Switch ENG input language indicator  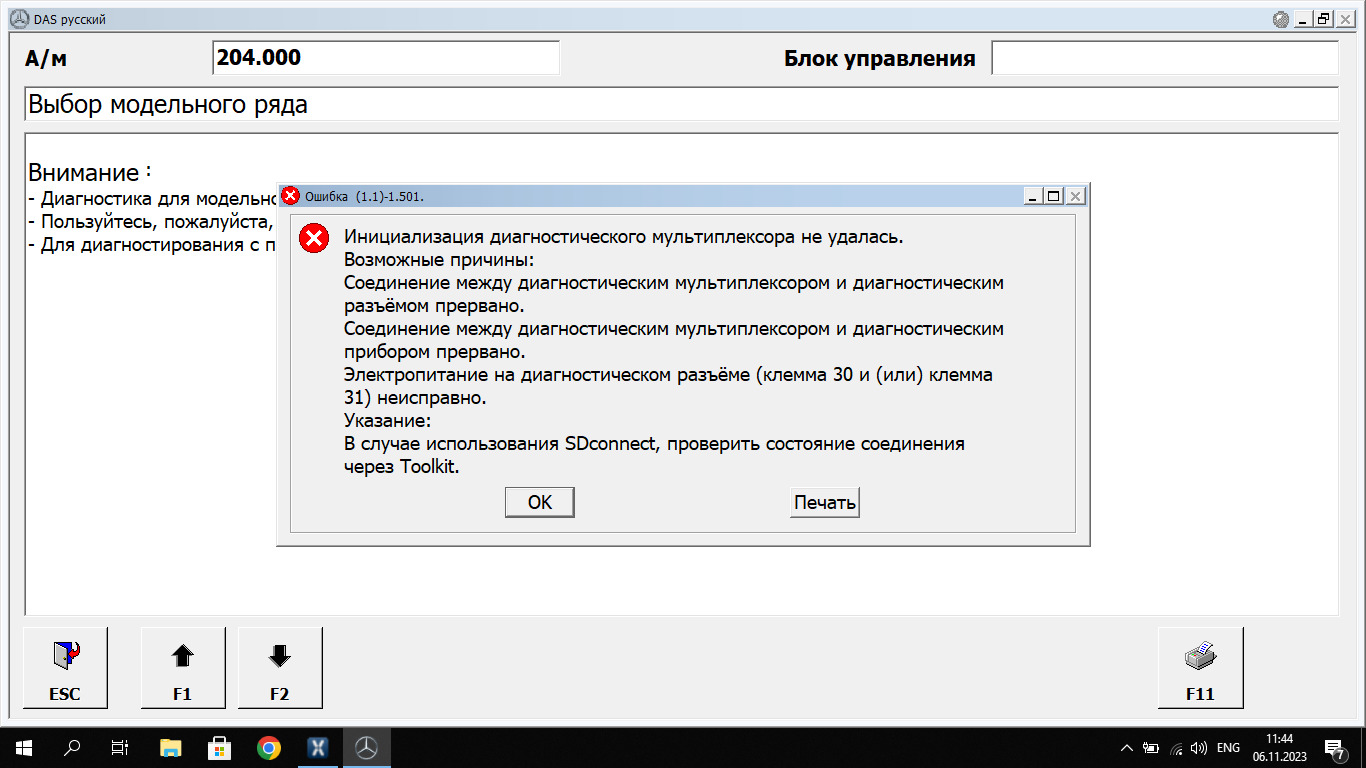(x=1228, y=747)
